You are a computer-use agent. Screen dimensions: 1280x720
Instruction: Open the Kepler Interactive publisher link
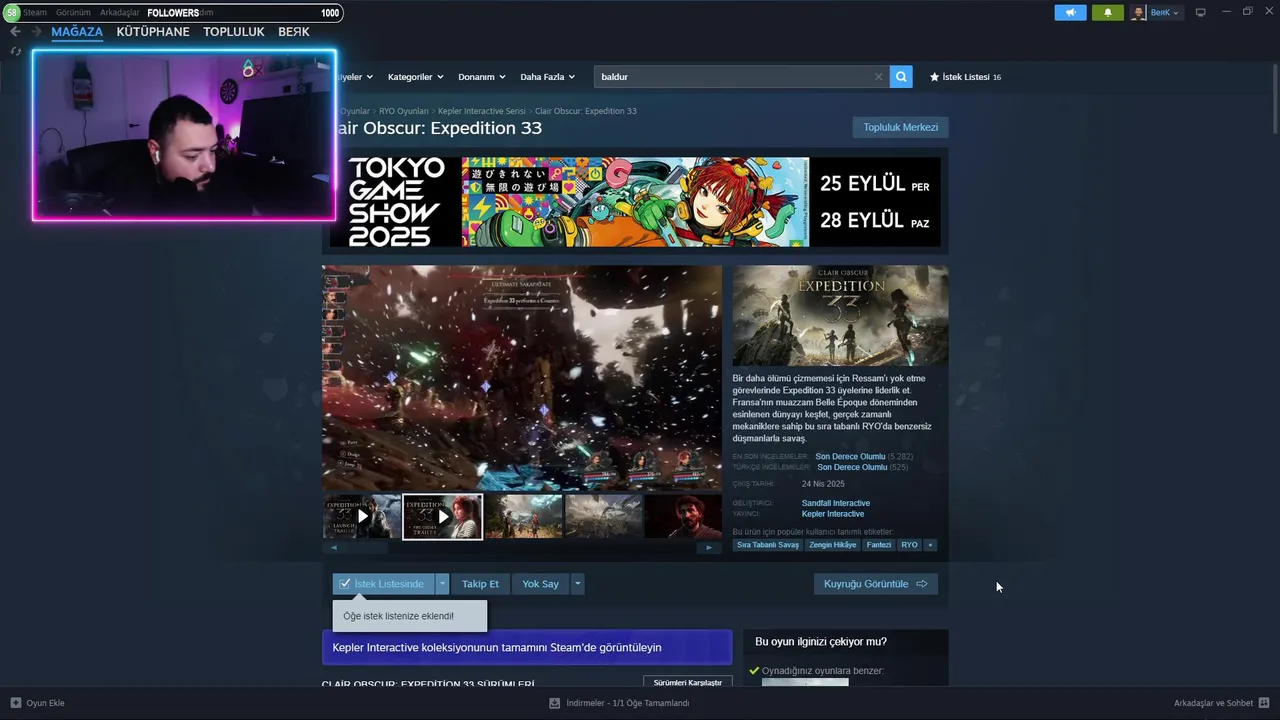833,514
